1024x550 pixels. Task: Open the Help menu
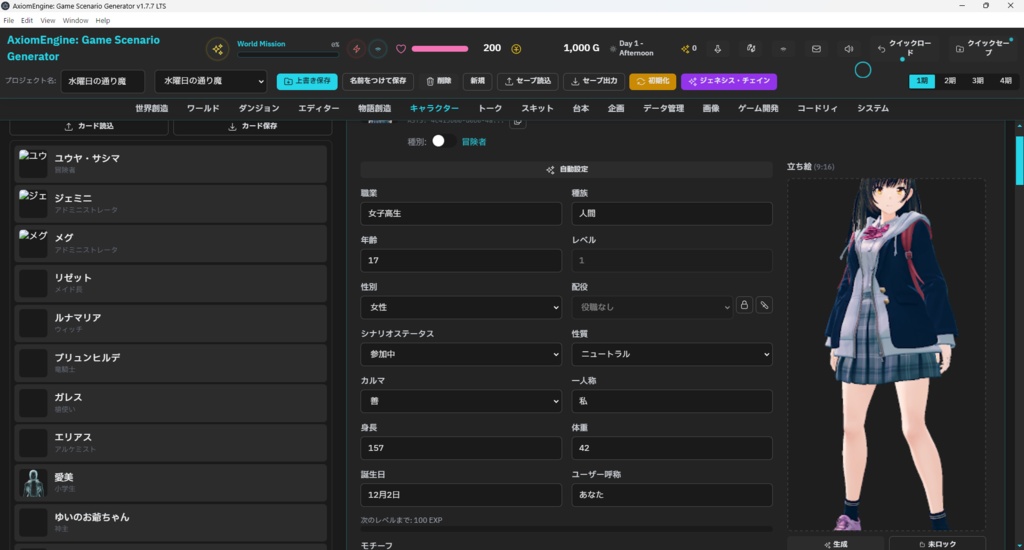103,20
